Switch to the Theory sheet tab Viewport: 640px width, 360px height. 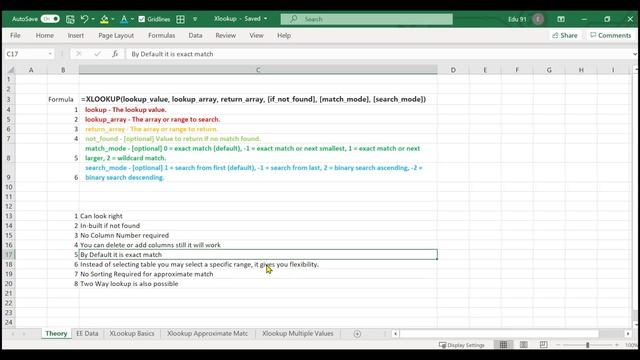[56, 333]
